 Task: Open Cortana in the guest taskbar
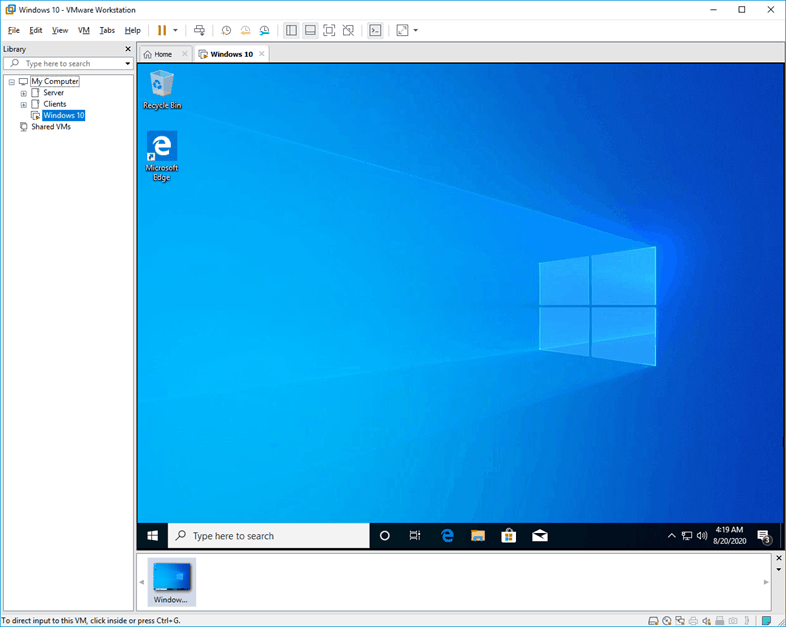[x=384, y=536]
